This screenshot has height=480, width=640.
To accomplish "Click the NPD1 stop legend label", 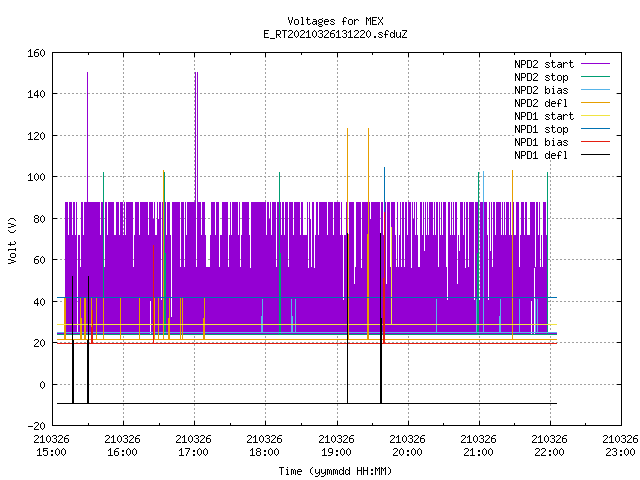I will (541, 129).
